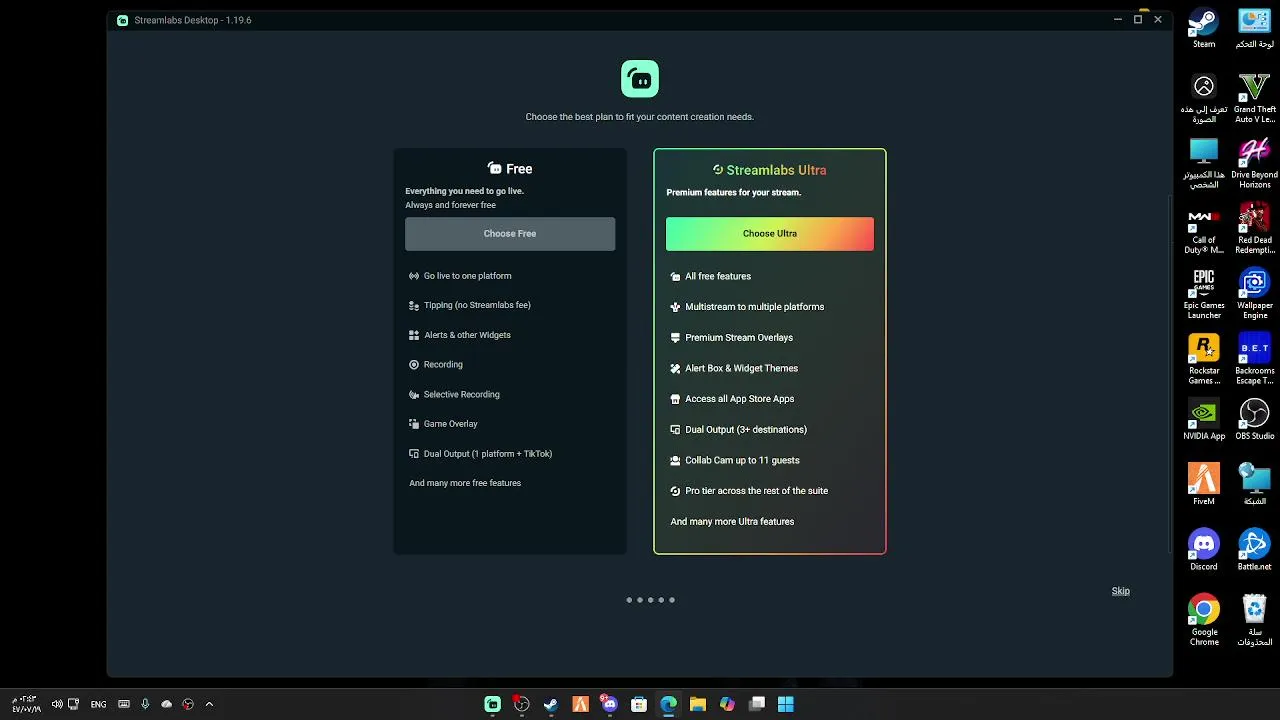Screen dimensions: 1280x720
Task: Click the Collab Cam guests icon
Action: (676, 460)
